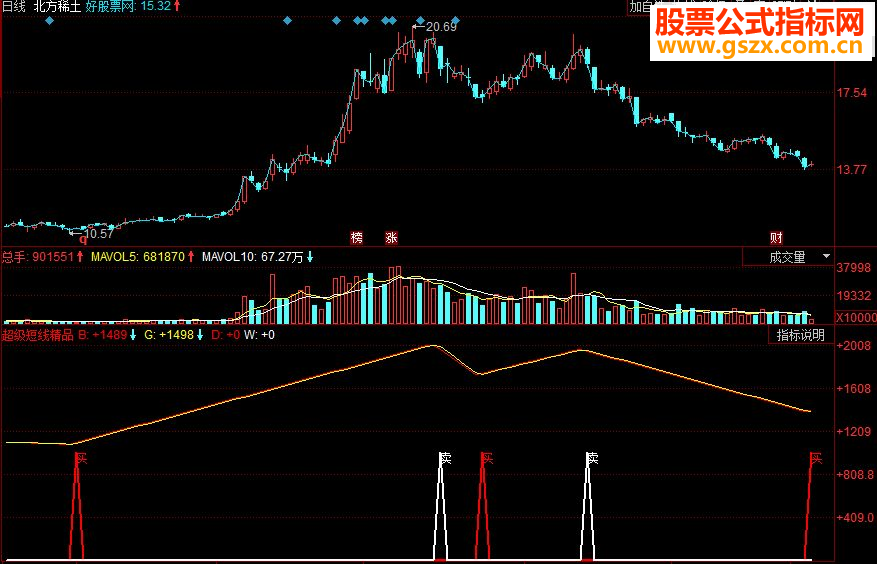
Task: Click the B: +1489 indicator value
Action: pos(107,335)
